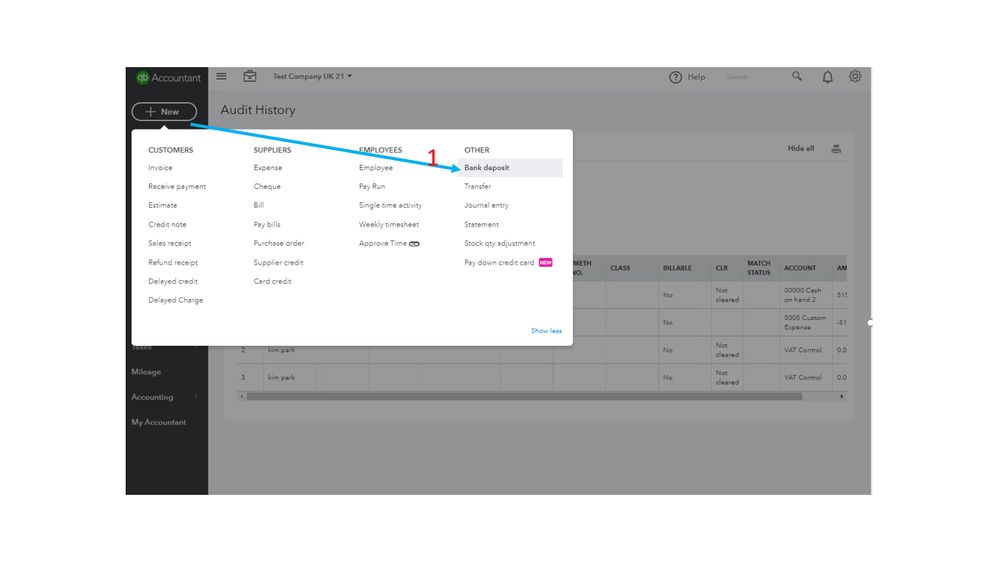The width and height of the screenshot is (999, 562).
Task: Create a new Invoice
Action: click(160, 168)
